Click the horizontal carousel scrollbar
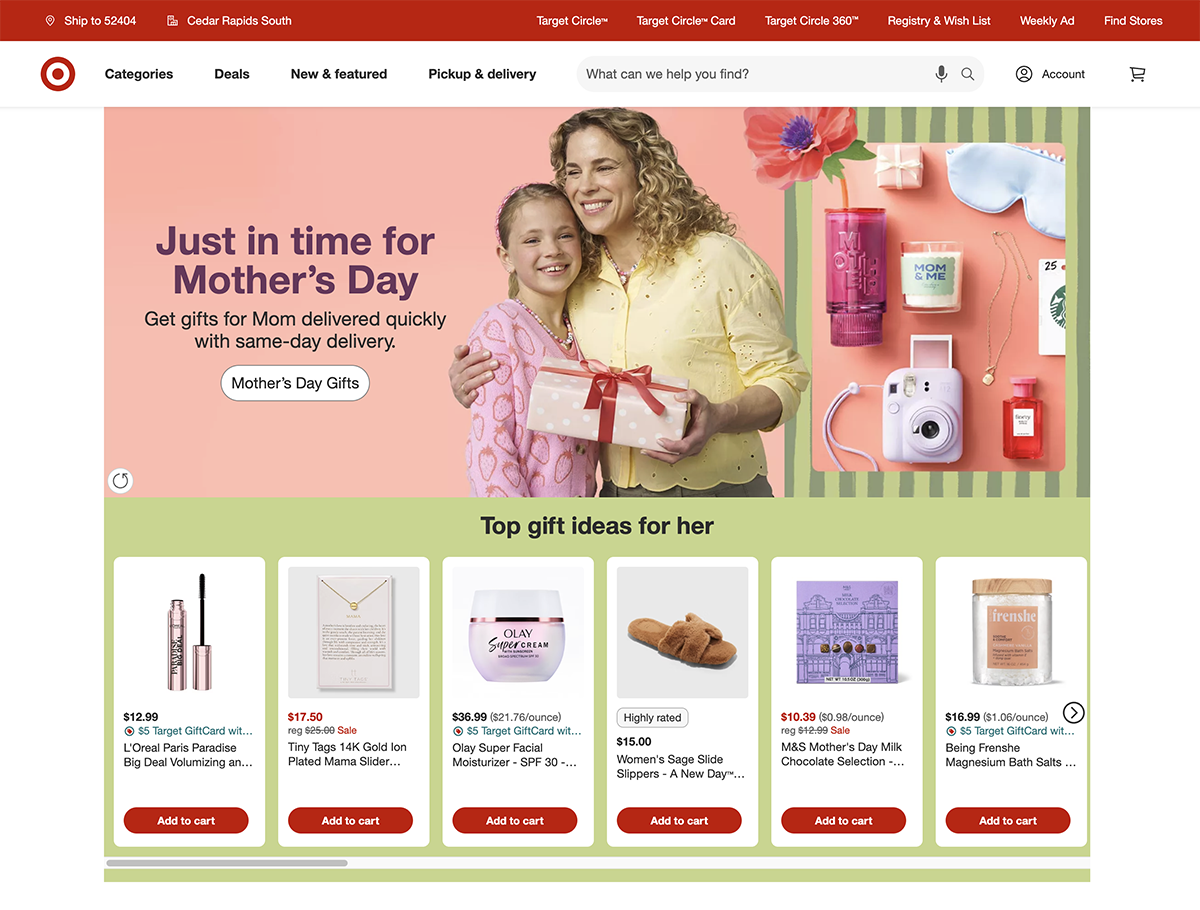This screenshot has width=1200, height=910. point(227,862)
